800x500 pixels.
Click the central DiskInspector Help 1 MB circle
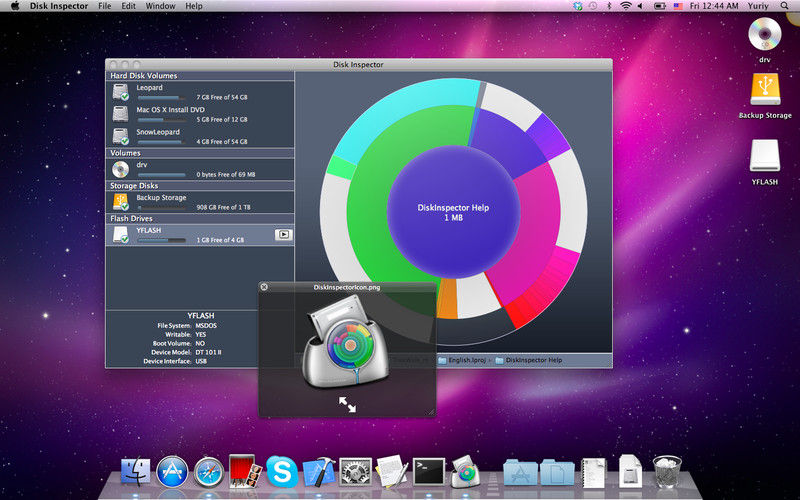click(x=453, y=212)
